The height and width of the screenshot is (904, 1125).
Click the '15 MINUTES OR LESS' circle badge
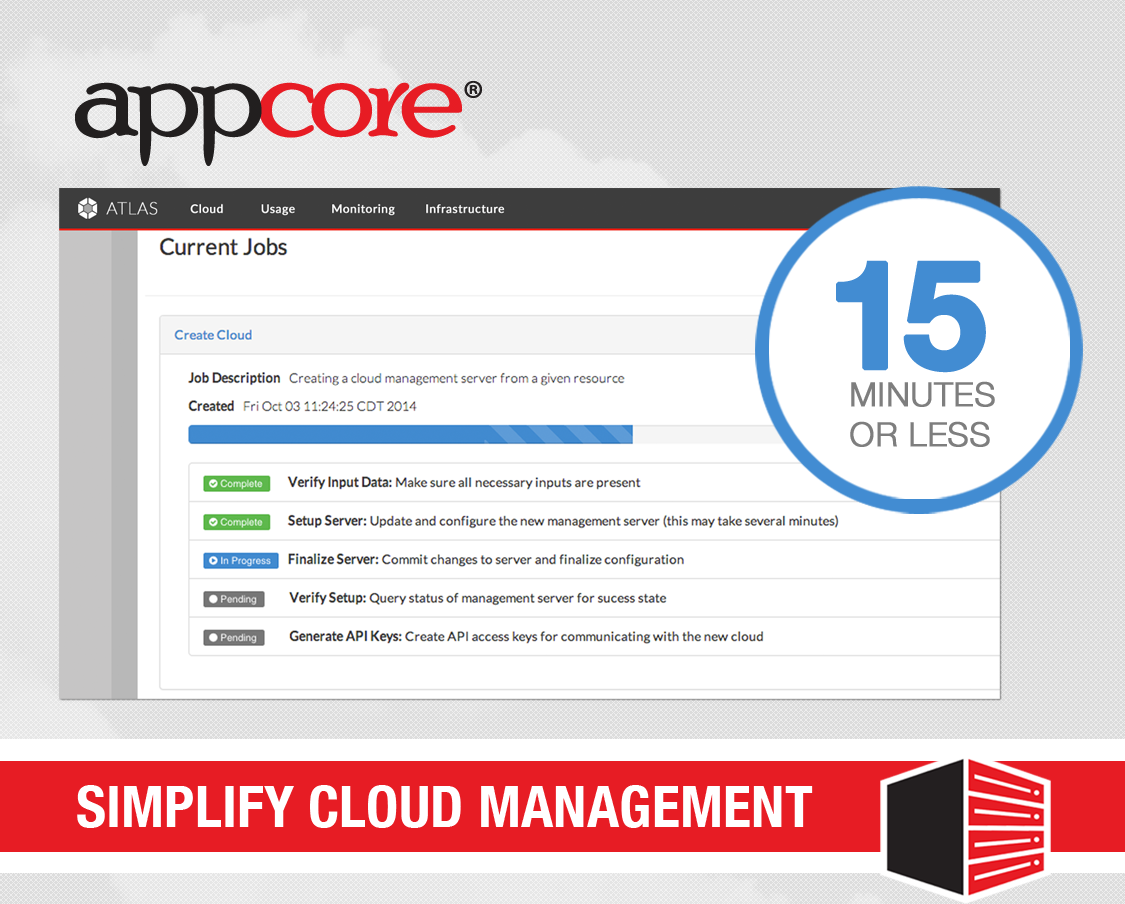point(918,350)
